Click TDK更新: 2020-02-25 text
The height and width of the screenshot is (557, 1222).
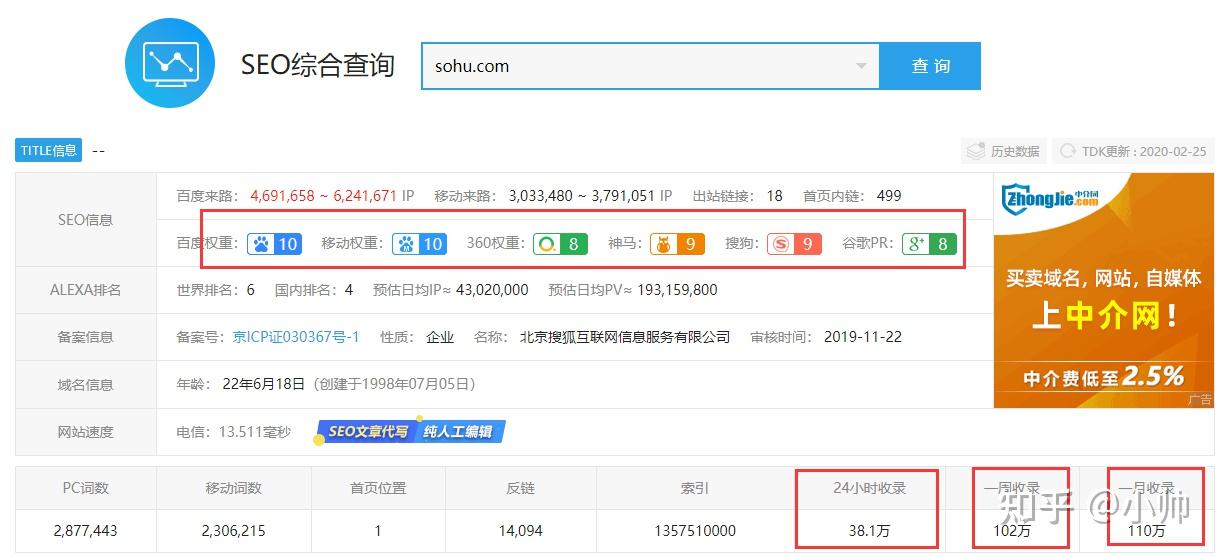(1143, 151)
